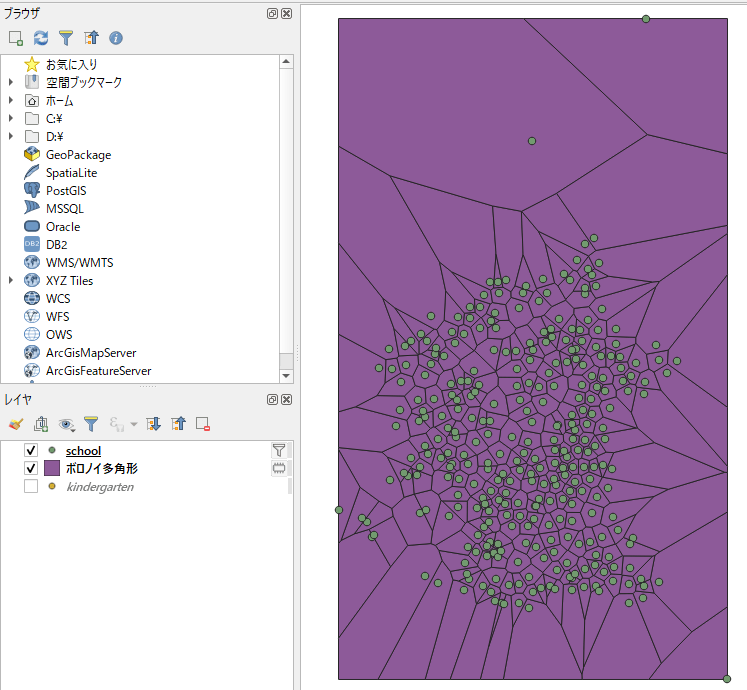The width and height of the screenshot is (747, 690).
Task: Collapse all items in Browser panel
Action: click(x=91, y=38)
